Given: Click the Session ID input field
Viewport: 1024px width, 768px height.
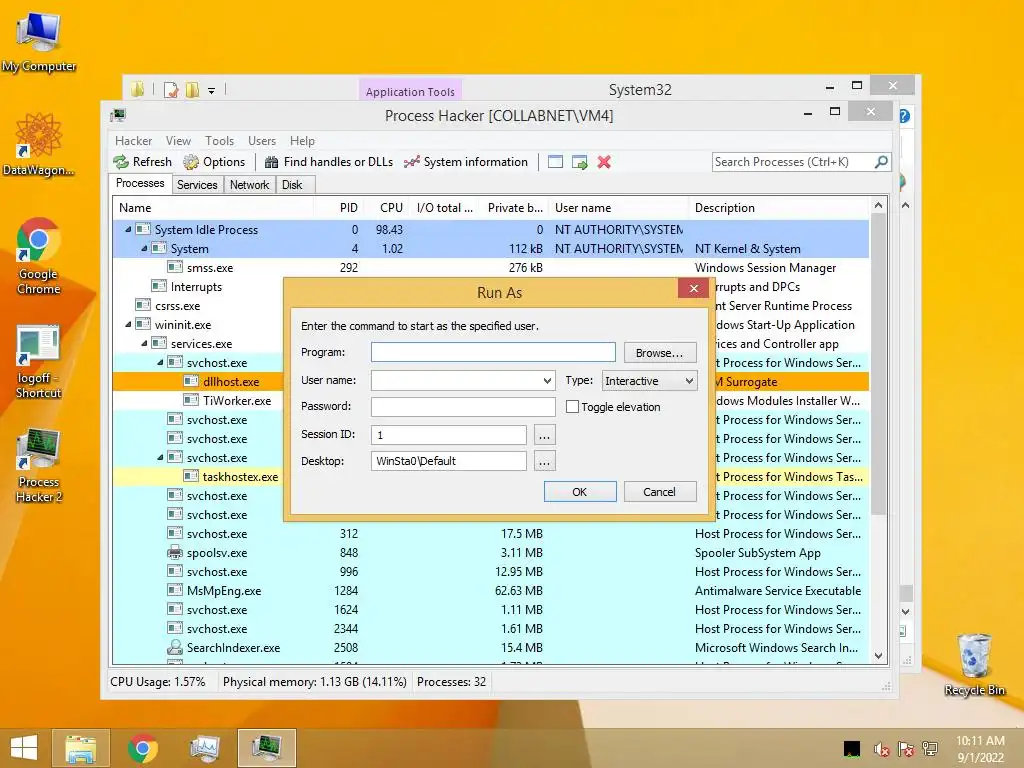Looking at the screenshot, I should pyautogui.click(x=449, y=434).
